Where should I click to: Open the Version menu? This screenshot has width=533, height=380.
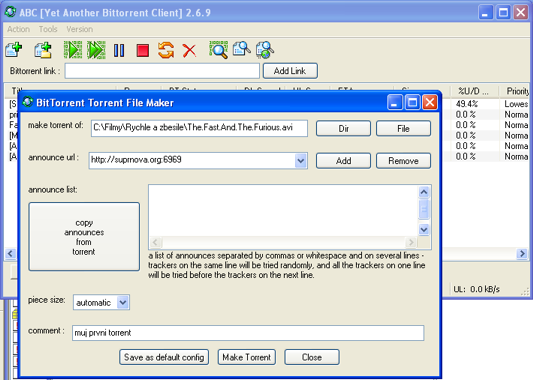click(80, 29)
